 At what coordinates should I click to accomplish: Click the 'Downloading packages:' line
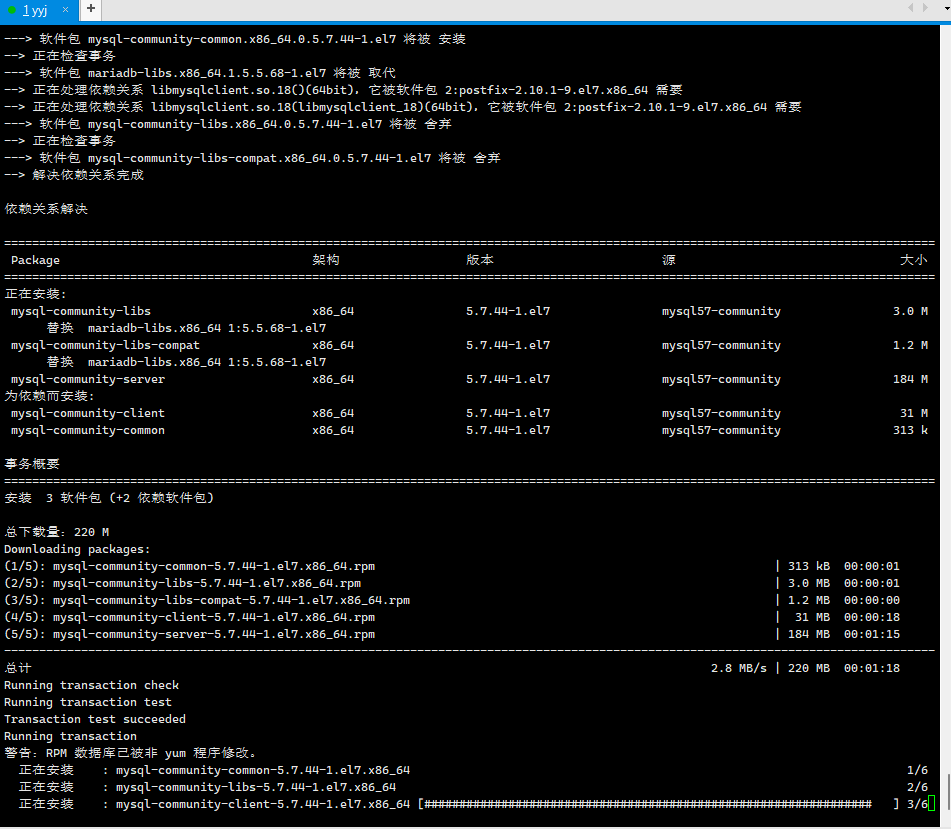(x=77, y=549)
